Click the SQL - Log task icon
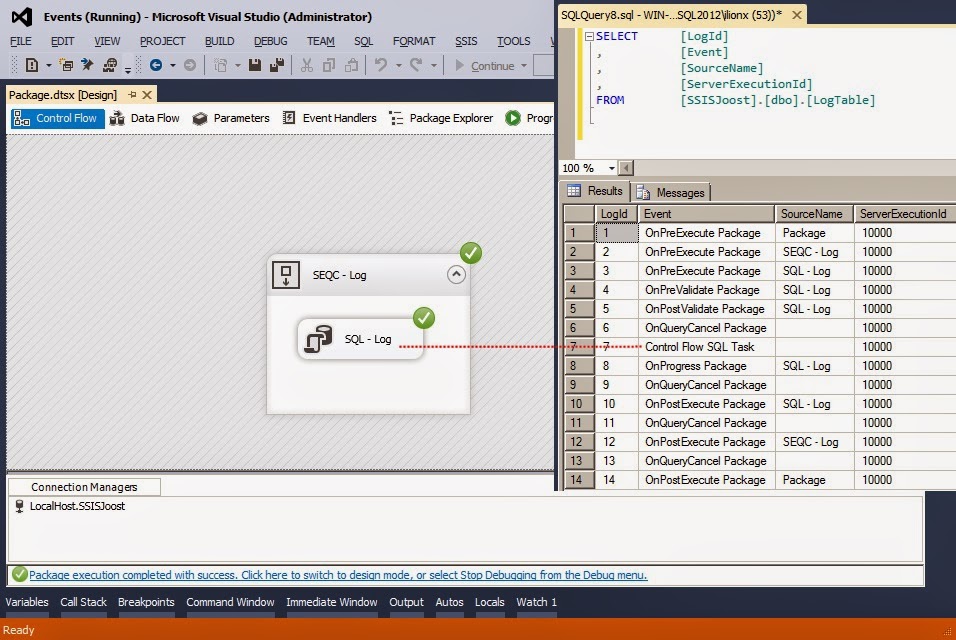The height and width of the screenshot is (640, 956). pos(319,339)
